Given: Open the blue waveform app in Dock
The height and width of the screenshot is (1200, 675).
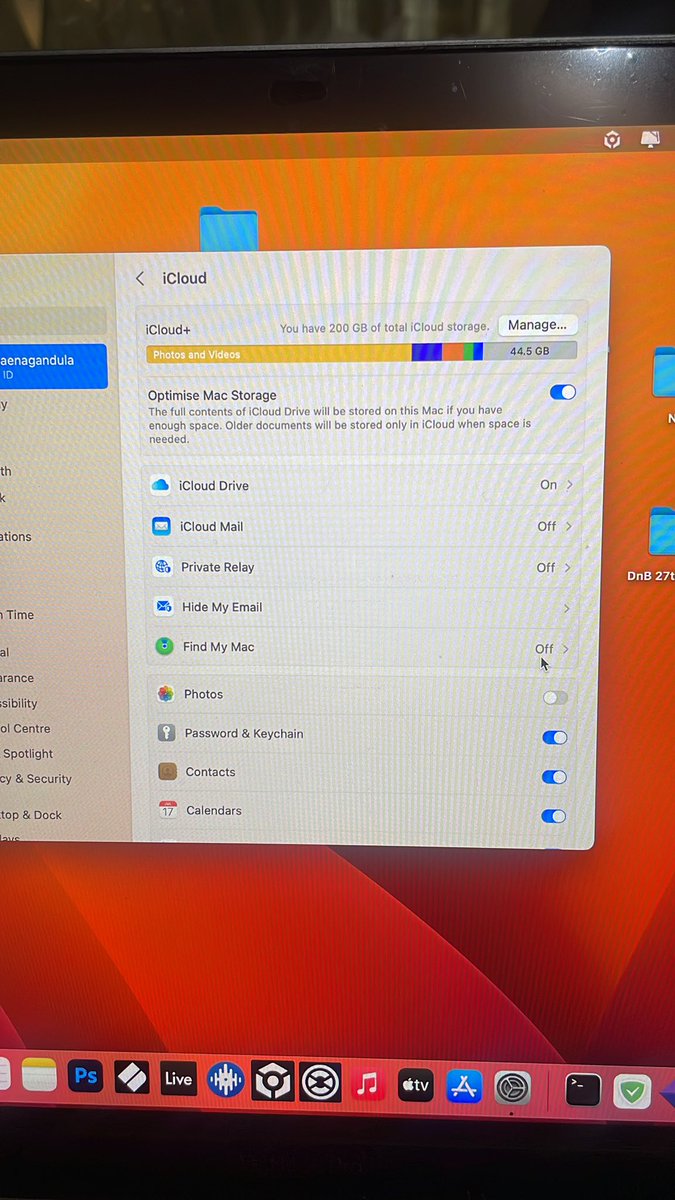Looking at the screenshot, I should 226,1080.
